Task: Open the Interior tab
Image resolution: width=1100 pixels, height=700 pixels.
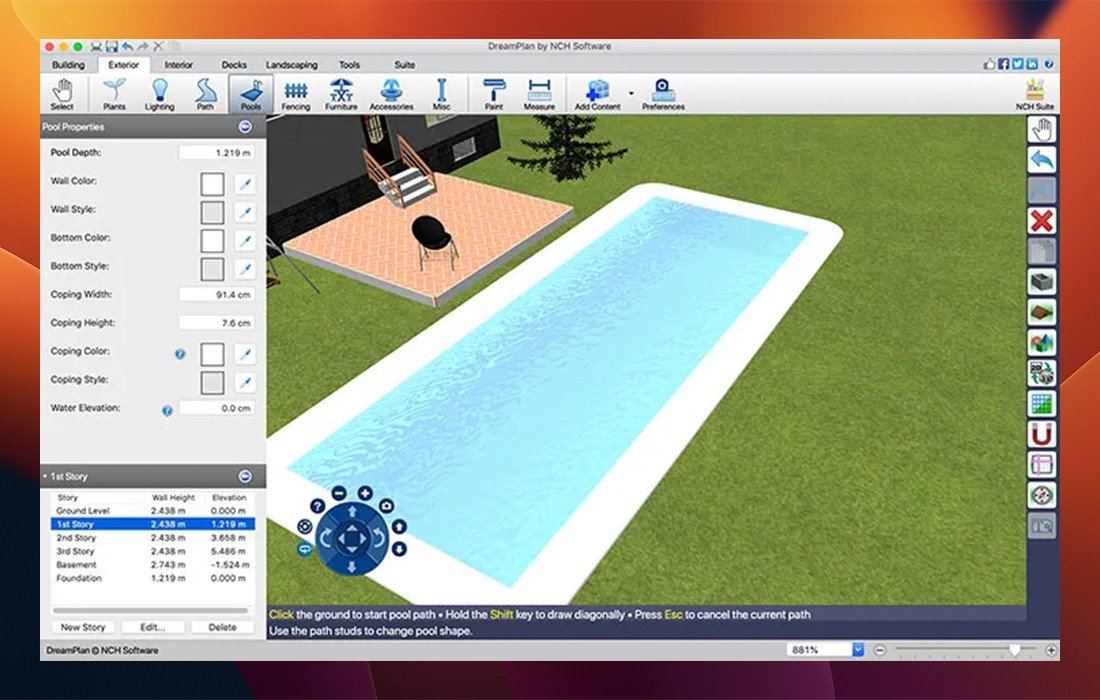Action: click(x=179, y=65)
